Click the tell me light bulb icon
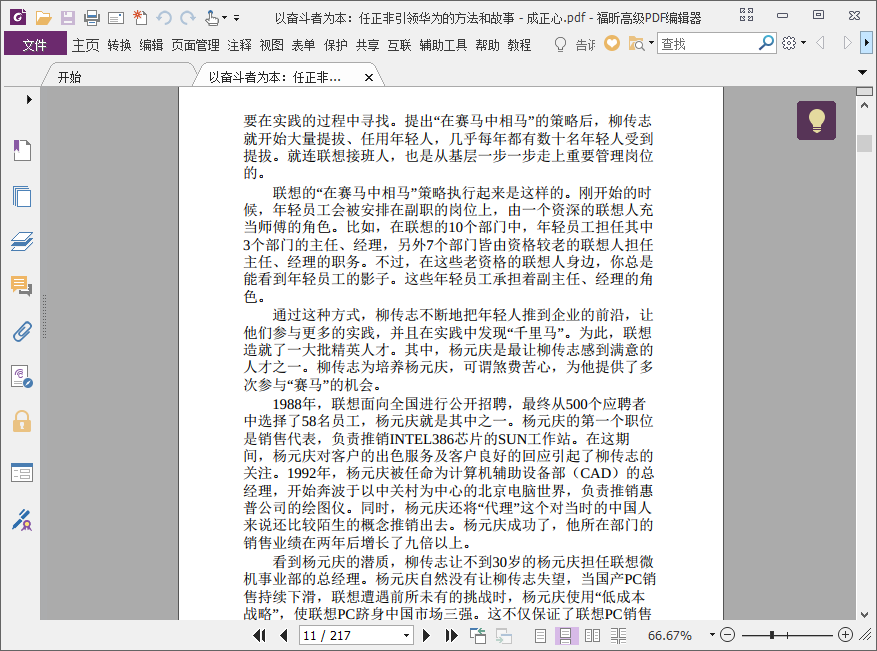Viewport: 877px width, 651px height. (x=560, y=44)
